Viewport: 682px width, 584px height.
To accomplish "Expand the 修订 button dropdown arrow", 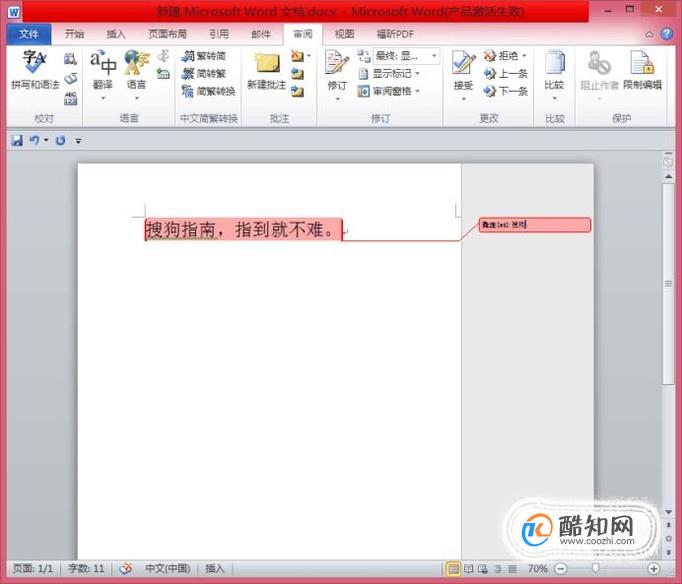I will click(338, 99).
